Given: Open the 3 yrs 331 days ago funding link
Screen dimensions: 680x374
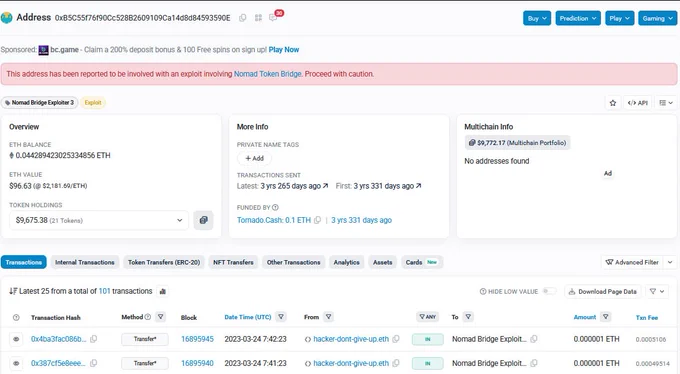Looking at the screenshot, I should point(361,220).
